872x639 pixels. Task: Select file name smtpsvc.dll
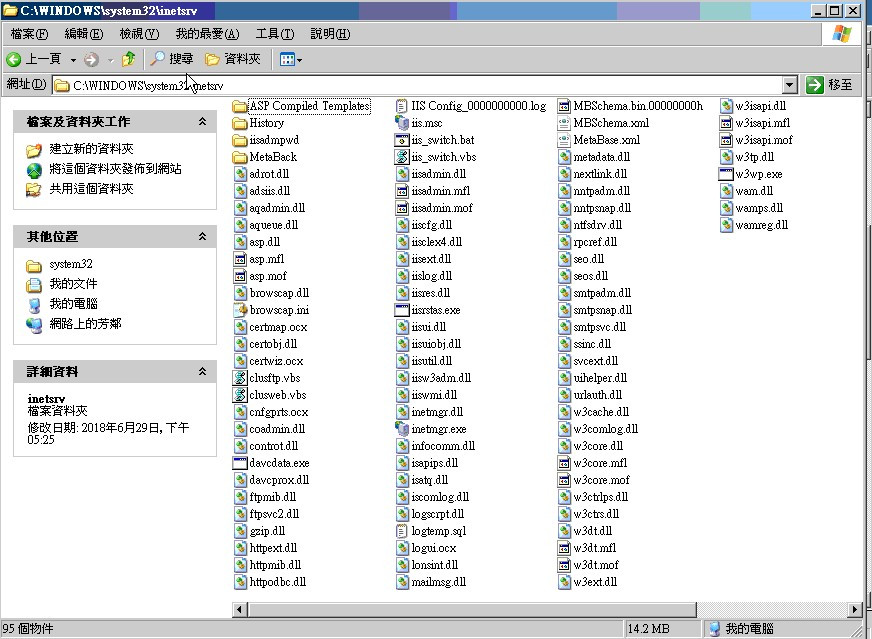click(600, 327)
